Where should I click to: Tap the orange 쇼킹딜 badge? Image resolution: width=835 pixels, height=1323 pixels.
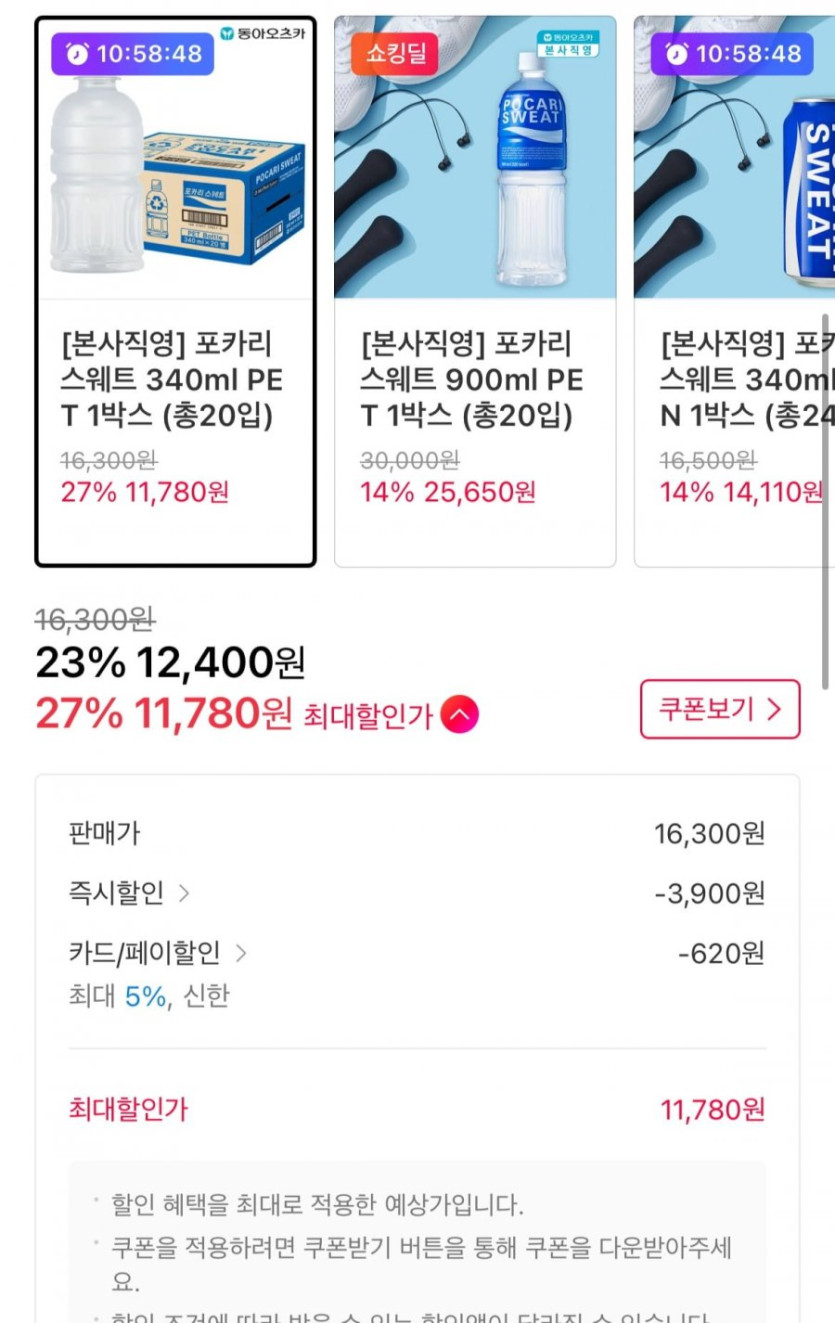[x=394, y=53]
